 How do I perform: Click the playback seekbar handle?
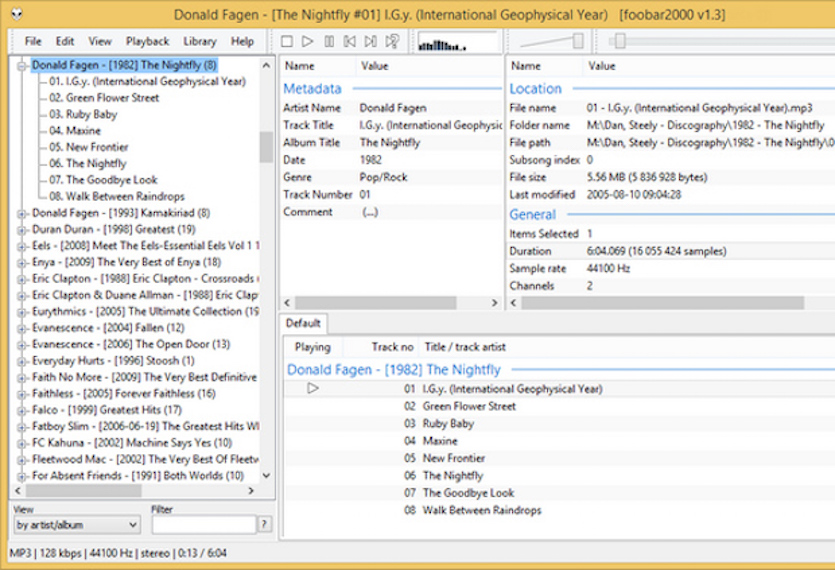coord(619,41)
